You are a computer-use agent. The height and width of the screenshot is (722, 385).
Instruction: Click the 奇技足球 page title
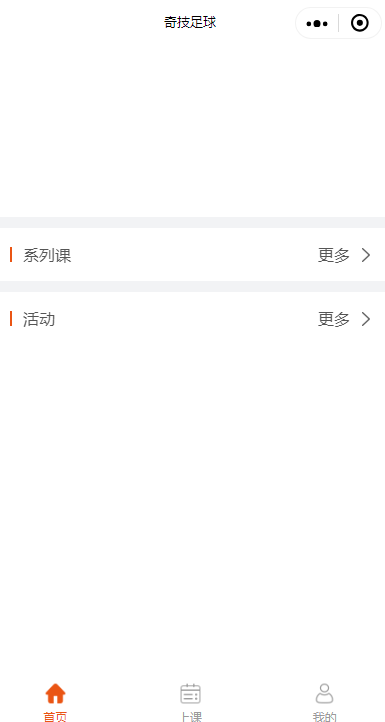(x=190, y=22)
